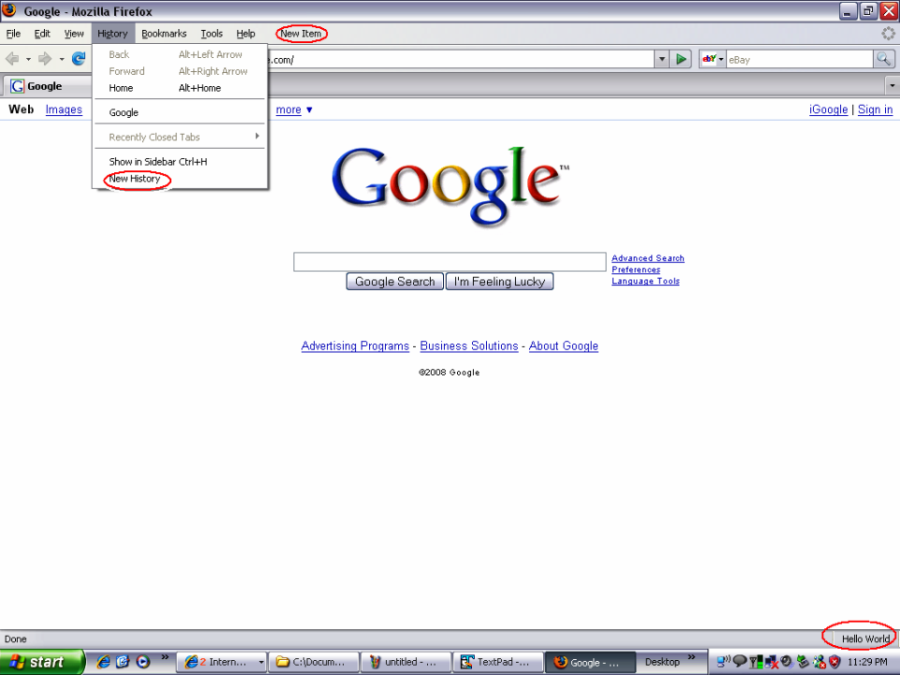Click the magnifier search button in the eBay box
Screen dimensions: 900x675
click(883, 59)
